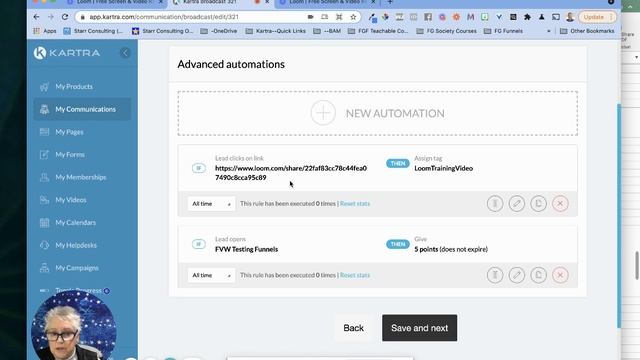This screenshot has height=360, width=640.
Task: Click the hourglass-shaped icon on Loom link rule
Action: (x=495, y=203)
